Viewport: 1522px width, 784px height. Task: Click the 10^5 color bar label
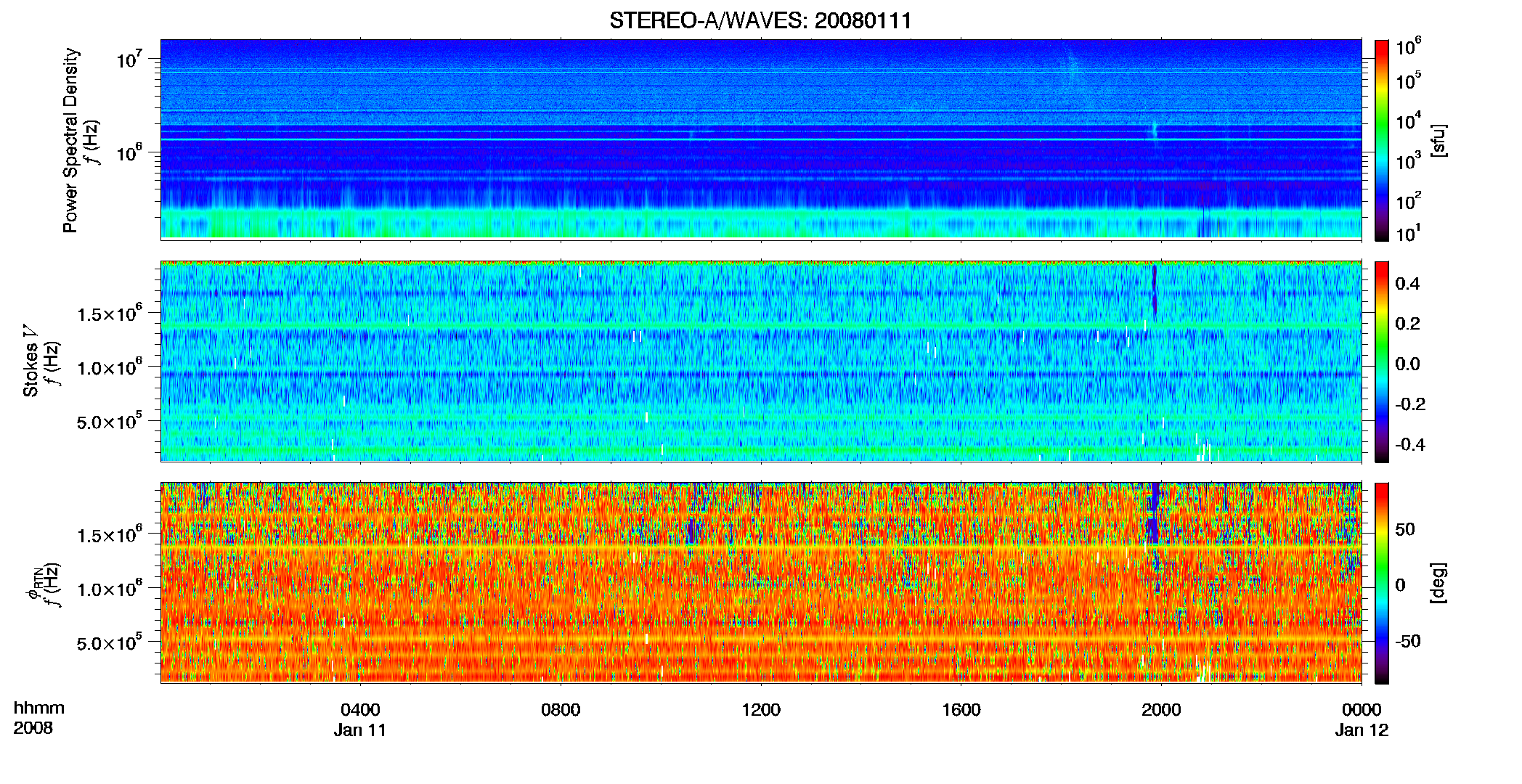coord(1409,81)
